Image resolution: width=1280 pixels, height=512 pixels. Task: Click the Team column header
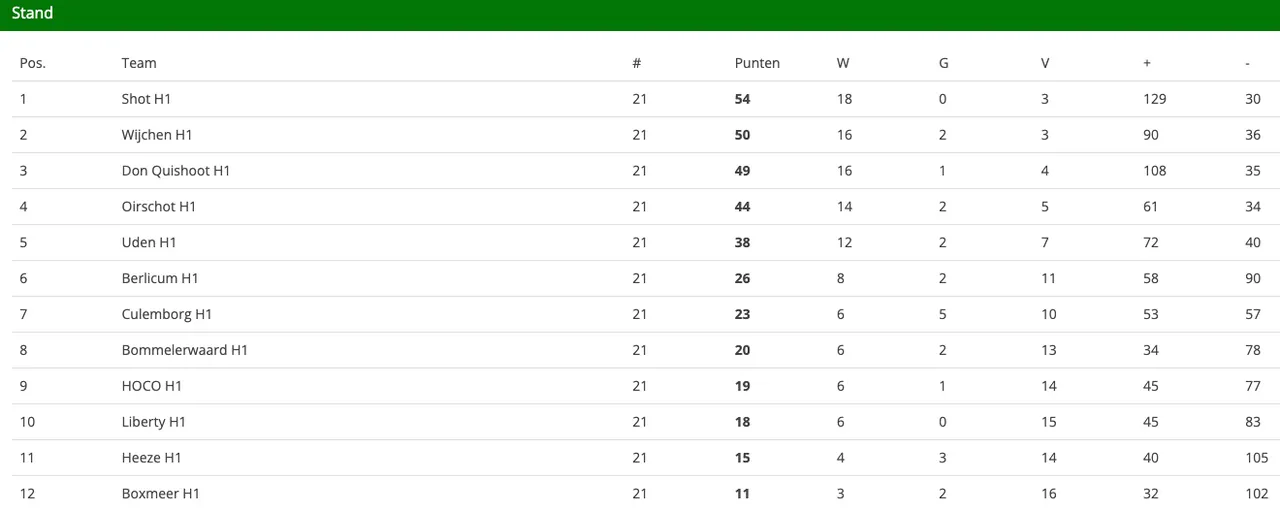[139, 63]
